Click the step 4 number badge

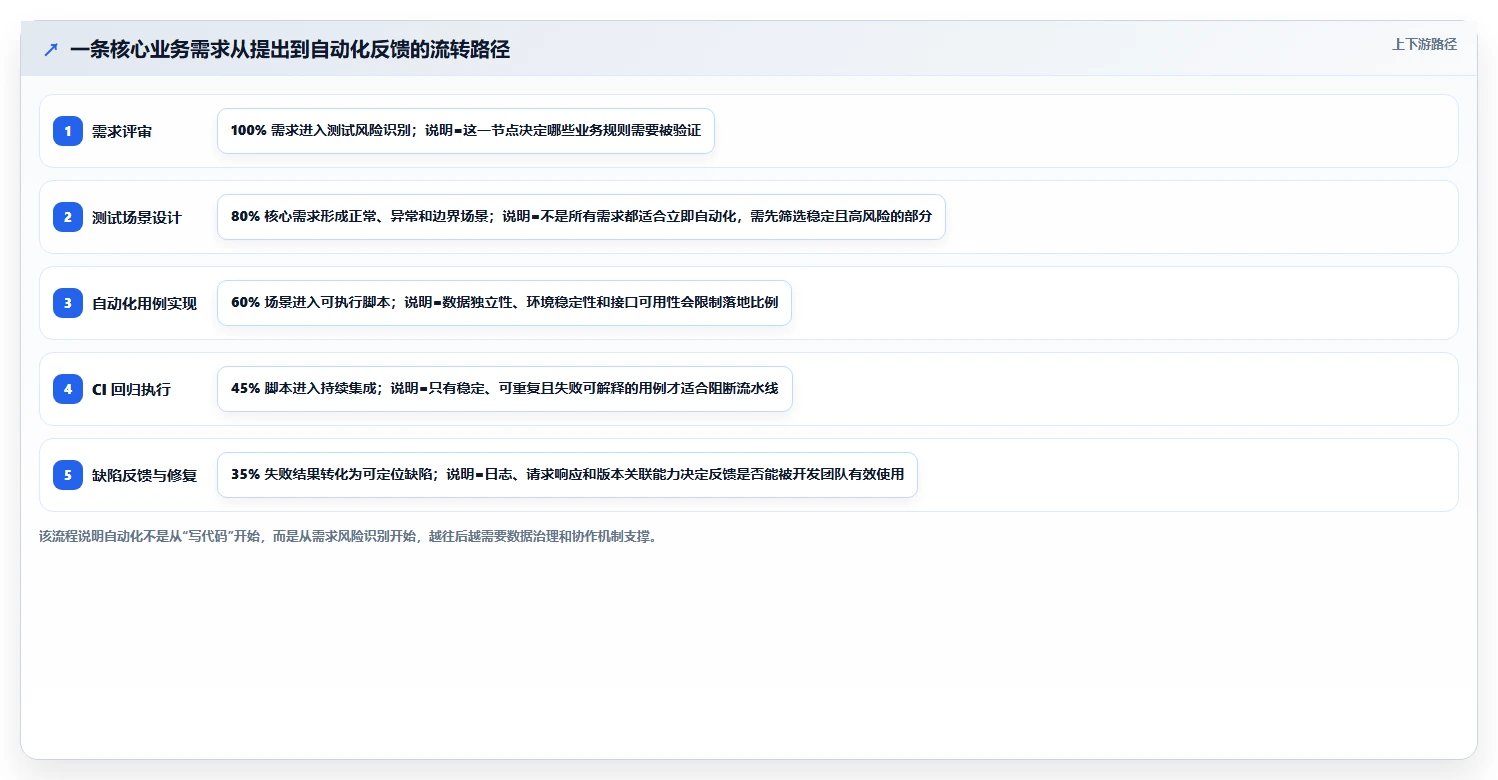(x=68, y=389)
